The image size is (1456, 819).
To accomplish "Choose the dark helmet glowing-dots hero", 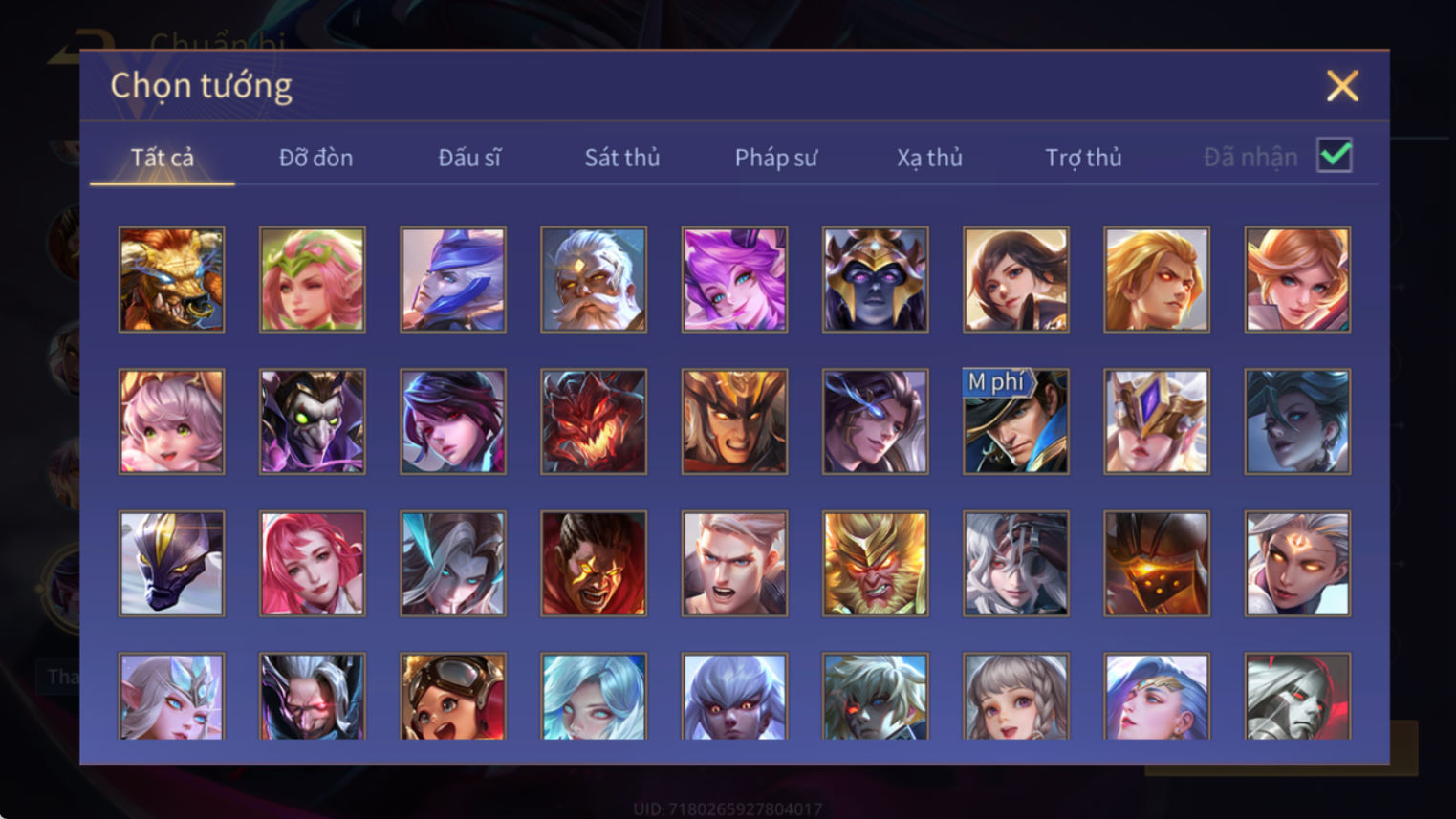I will pos(1157,563).
